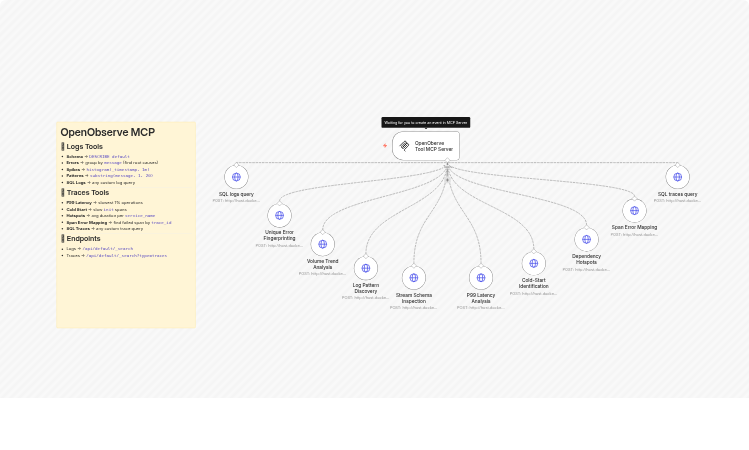Click the "Stream Schema Inspection" node label

pyautogui.click(x=414, y=298)
